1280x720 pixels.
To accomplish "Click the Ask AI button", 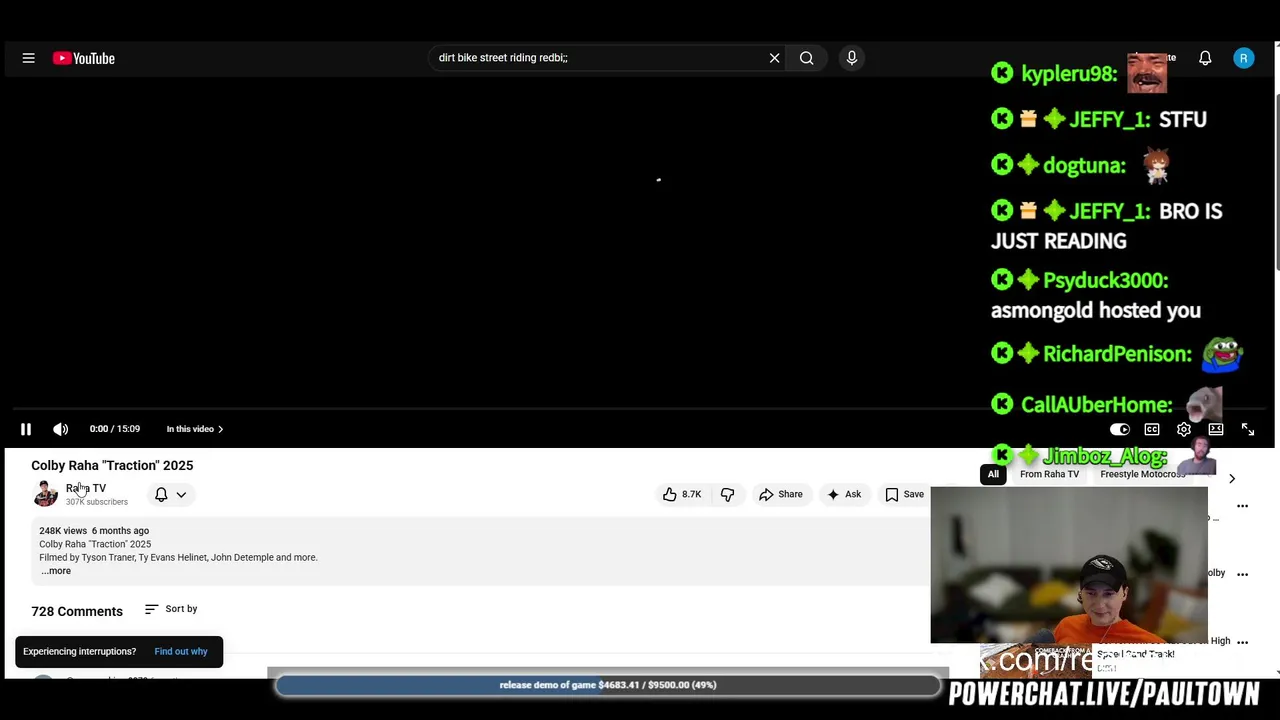I will click(843, 494).
